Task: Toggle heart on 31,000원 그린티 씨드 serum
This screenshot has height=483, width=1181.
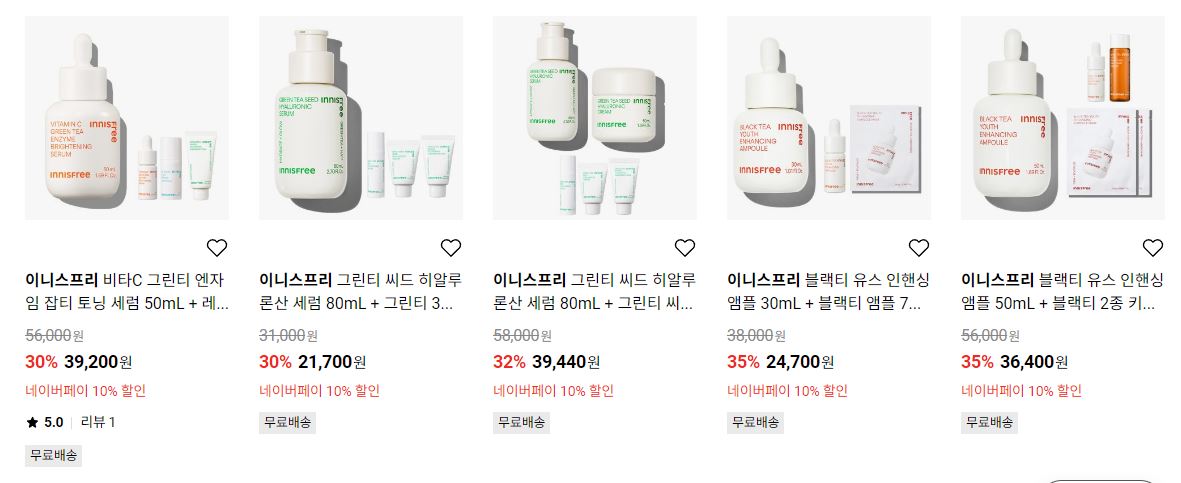Action: (x=450, y=247)
